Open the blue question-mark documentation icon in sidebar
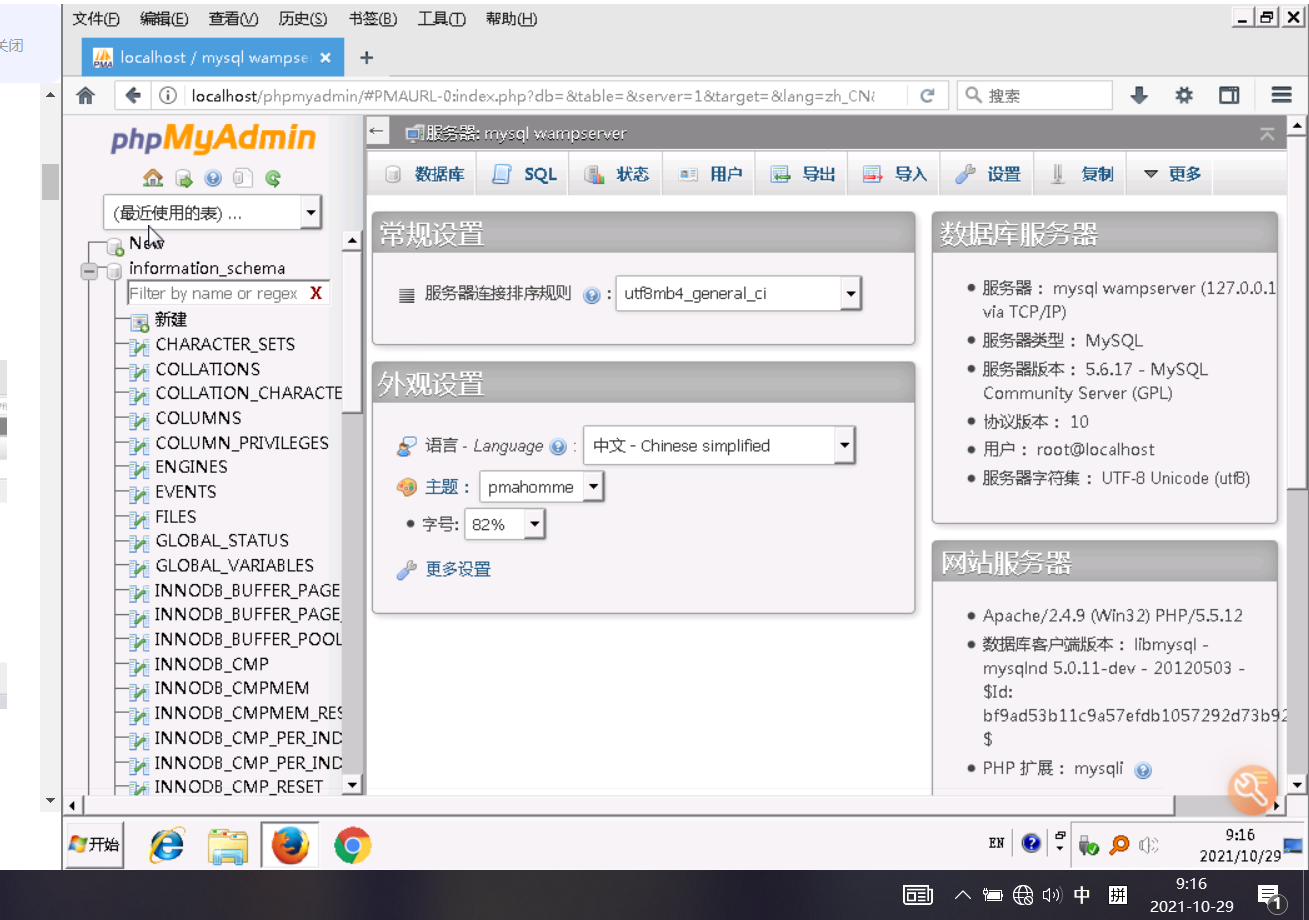Image resolution: width=1309 pixels, height=920 pixels. [213, 178]
